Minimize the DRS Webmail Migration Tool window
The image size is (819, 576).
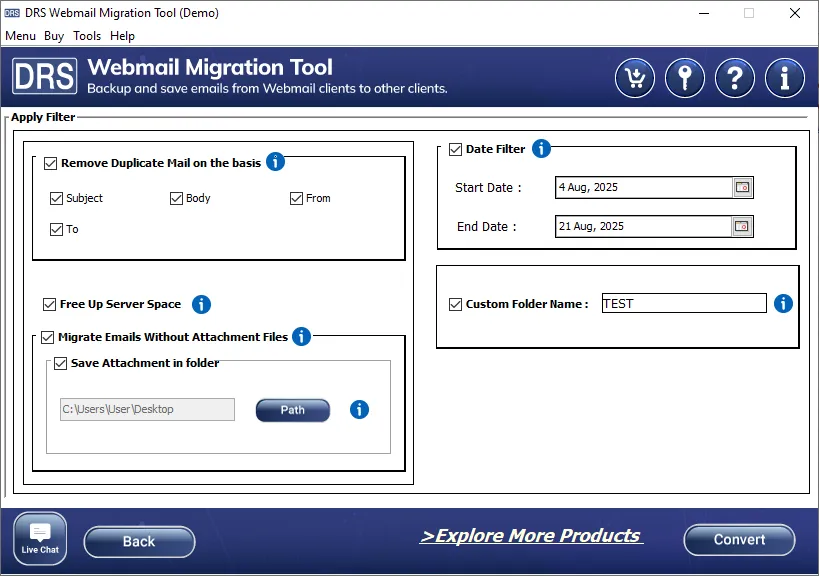(x=704, y=13)
